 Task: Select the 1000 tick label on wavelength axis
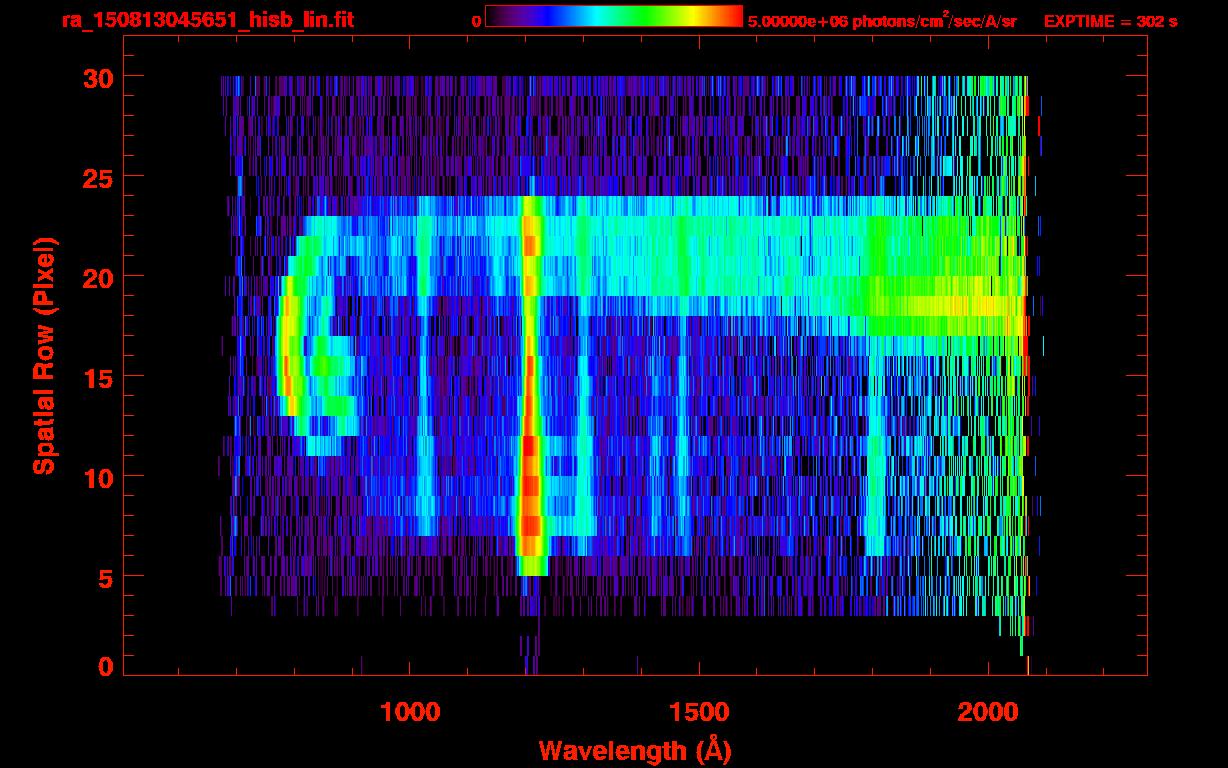(410, 711)
